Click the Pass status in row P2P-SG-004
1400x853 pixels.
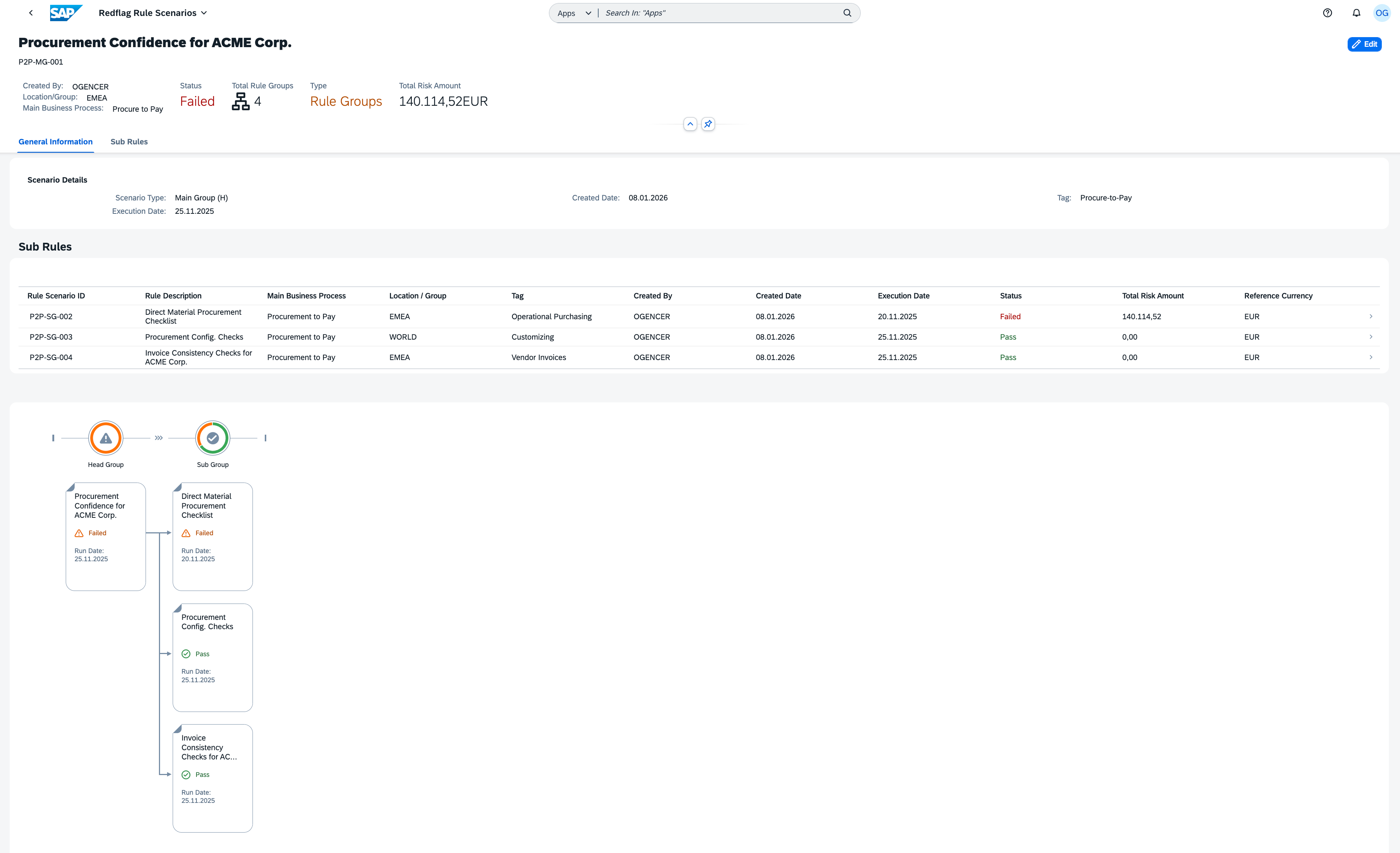click(x=1008, y=357)
